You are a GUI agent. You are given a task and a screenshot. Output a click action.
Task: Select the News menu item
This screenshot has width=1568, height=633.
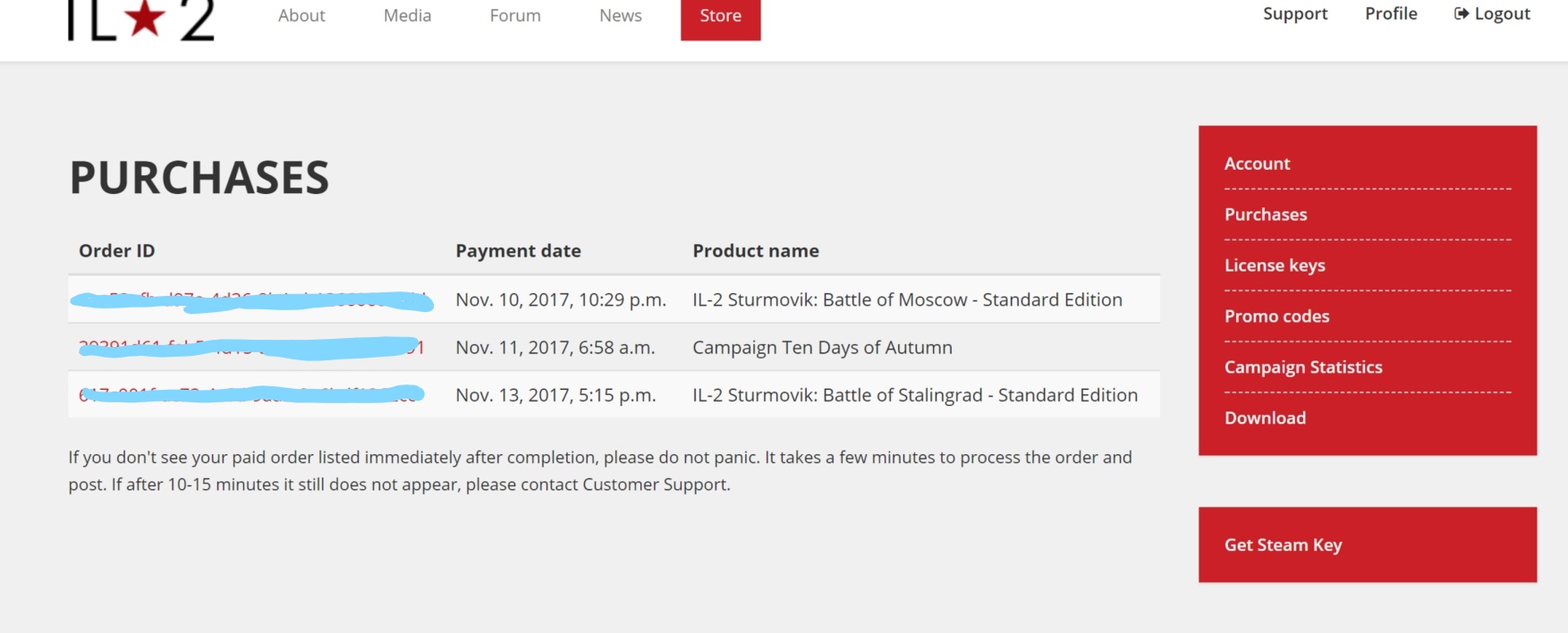[621, 15]
